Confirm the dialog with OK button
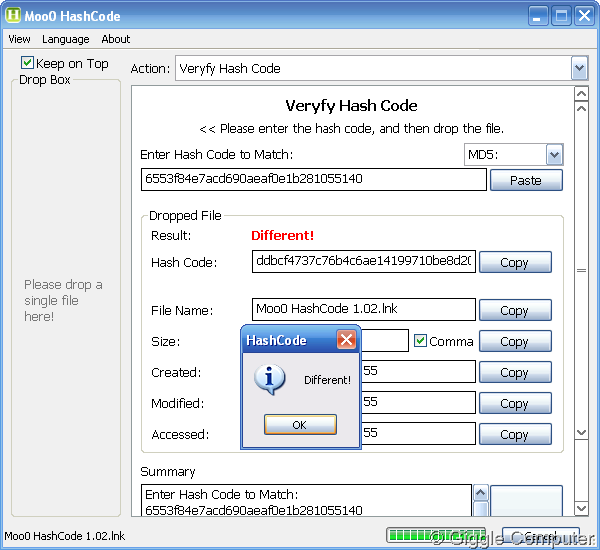 pos(300,424)
